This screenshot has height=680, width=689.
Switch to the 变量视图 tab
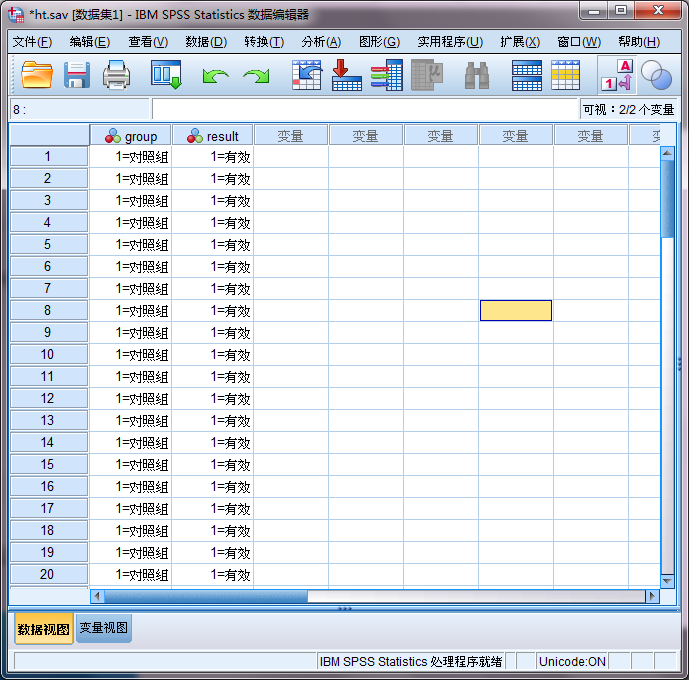pyautogui.click(x=104, y=628)
